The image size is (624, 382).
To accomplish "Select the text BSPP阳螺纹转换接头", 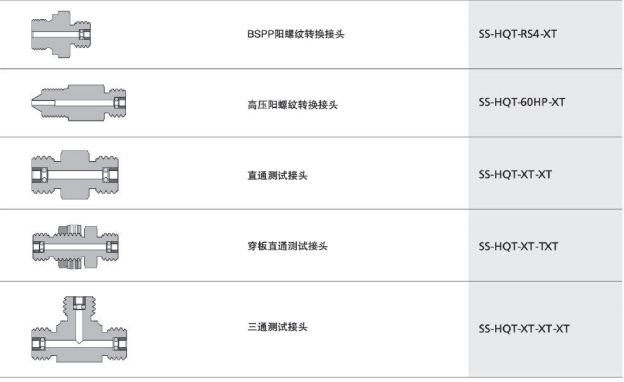I will tap(296, 34).
